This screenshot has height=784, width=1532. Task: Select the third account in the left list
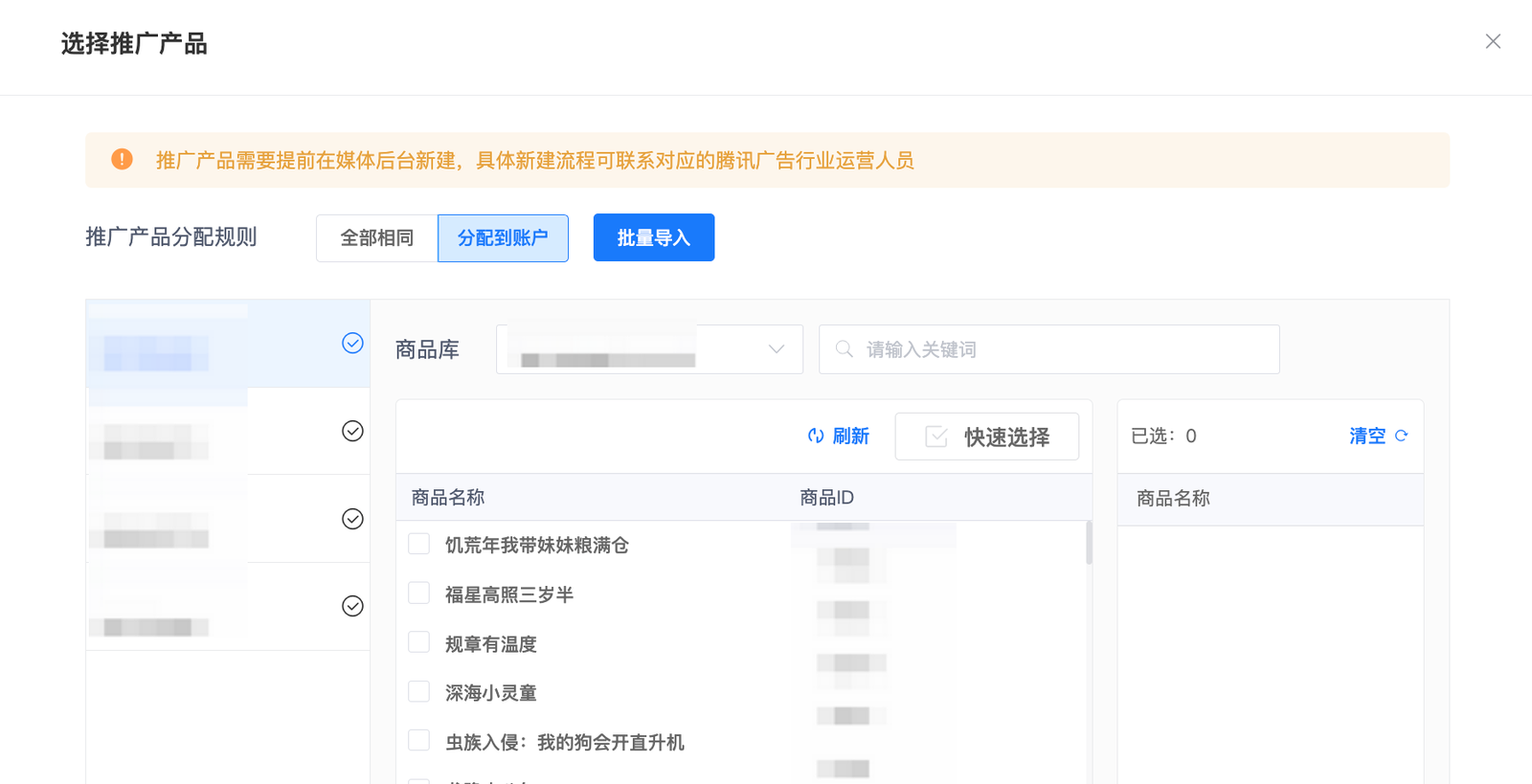pos(228,519)
